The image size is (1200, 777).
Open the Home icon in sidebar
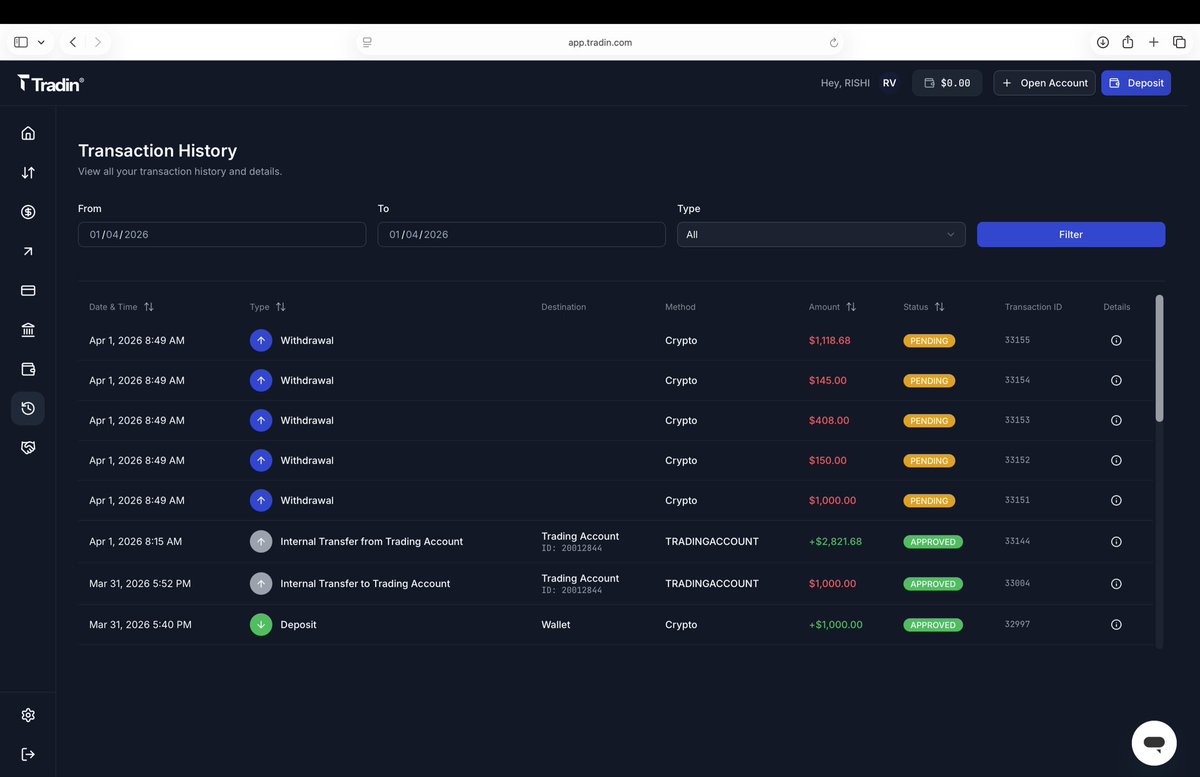tap(28, 133)
